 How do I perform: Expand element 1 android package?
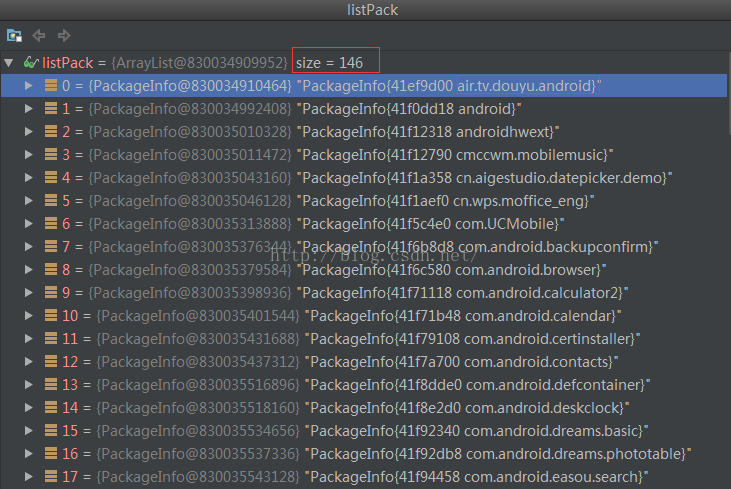[x=28, y=109]
